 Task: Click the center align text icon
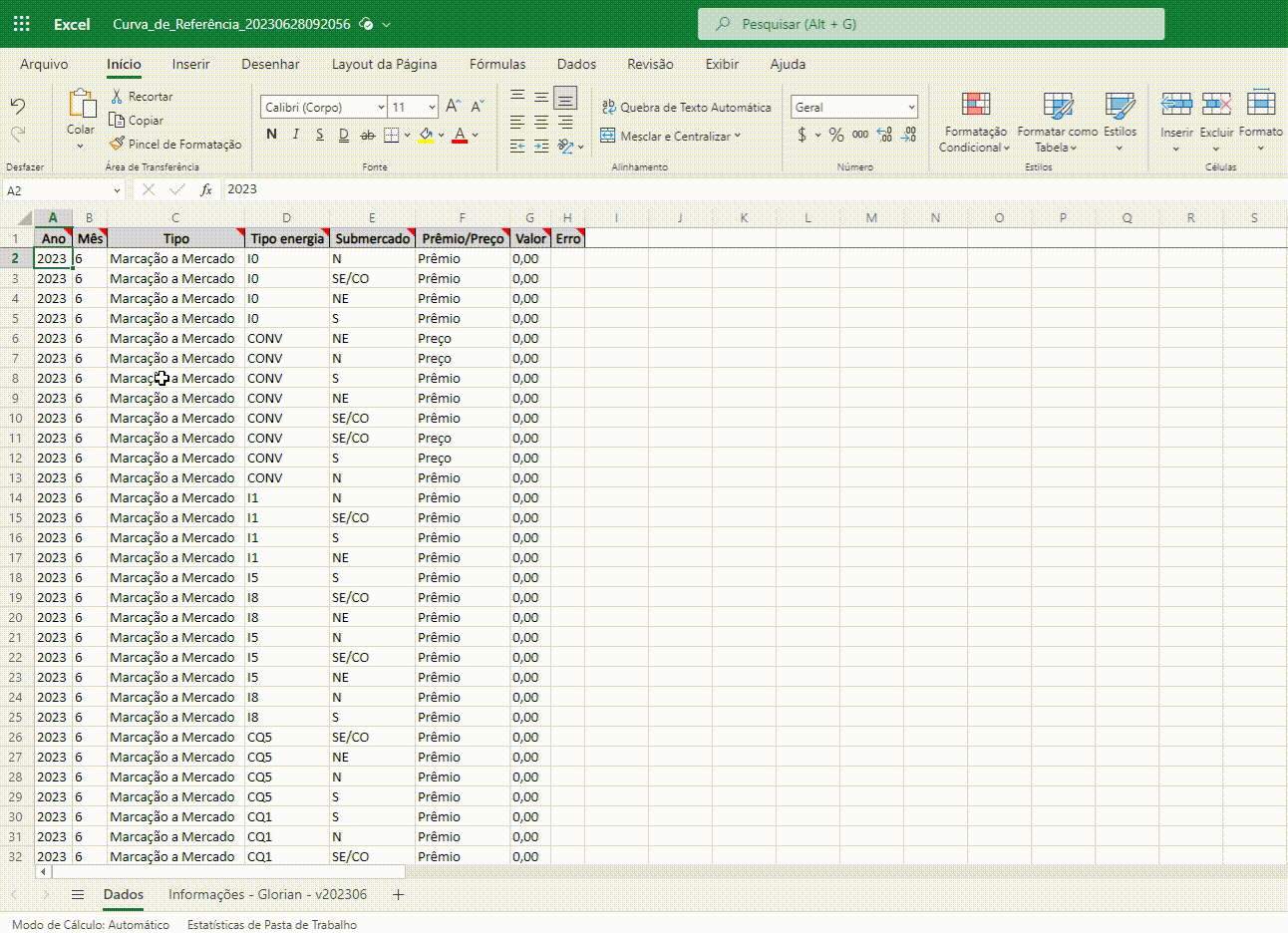click(540, 122)
